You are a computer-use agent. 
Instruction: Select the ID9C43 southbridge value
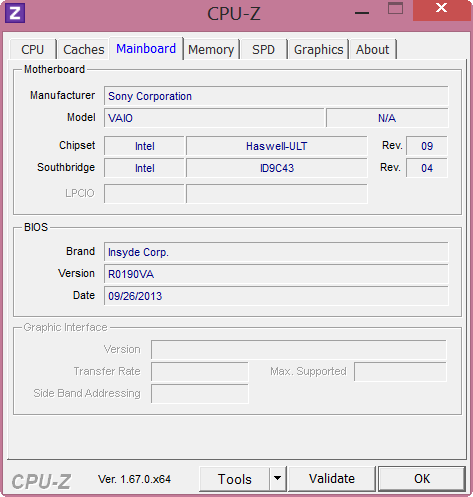click(x=277, y=168)
